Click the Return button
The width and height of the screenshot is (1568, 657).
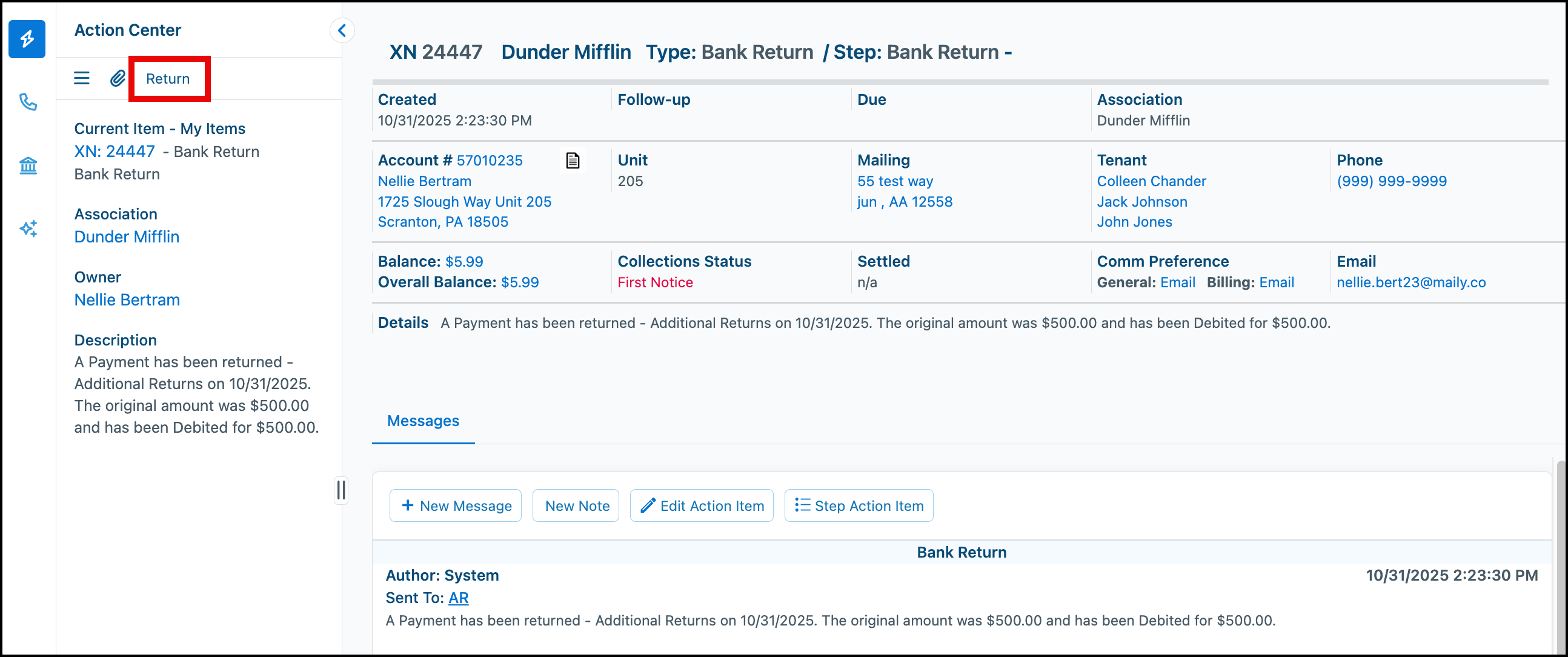tap(168, 79)
